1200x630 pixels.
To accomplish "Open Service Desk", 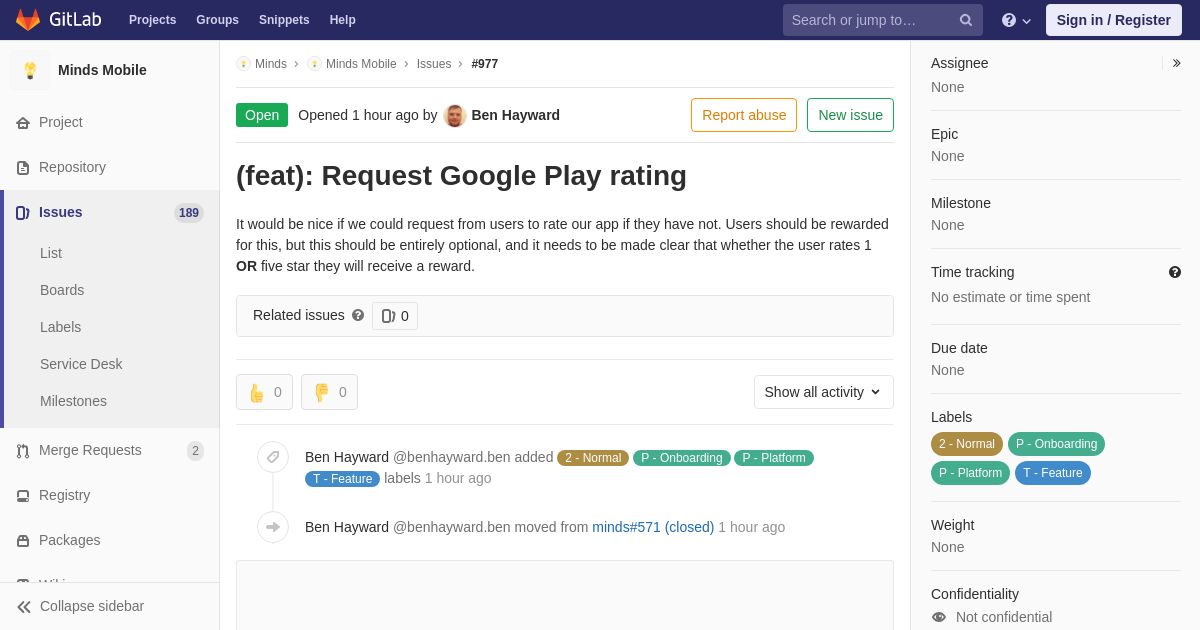I will point(81,364).
